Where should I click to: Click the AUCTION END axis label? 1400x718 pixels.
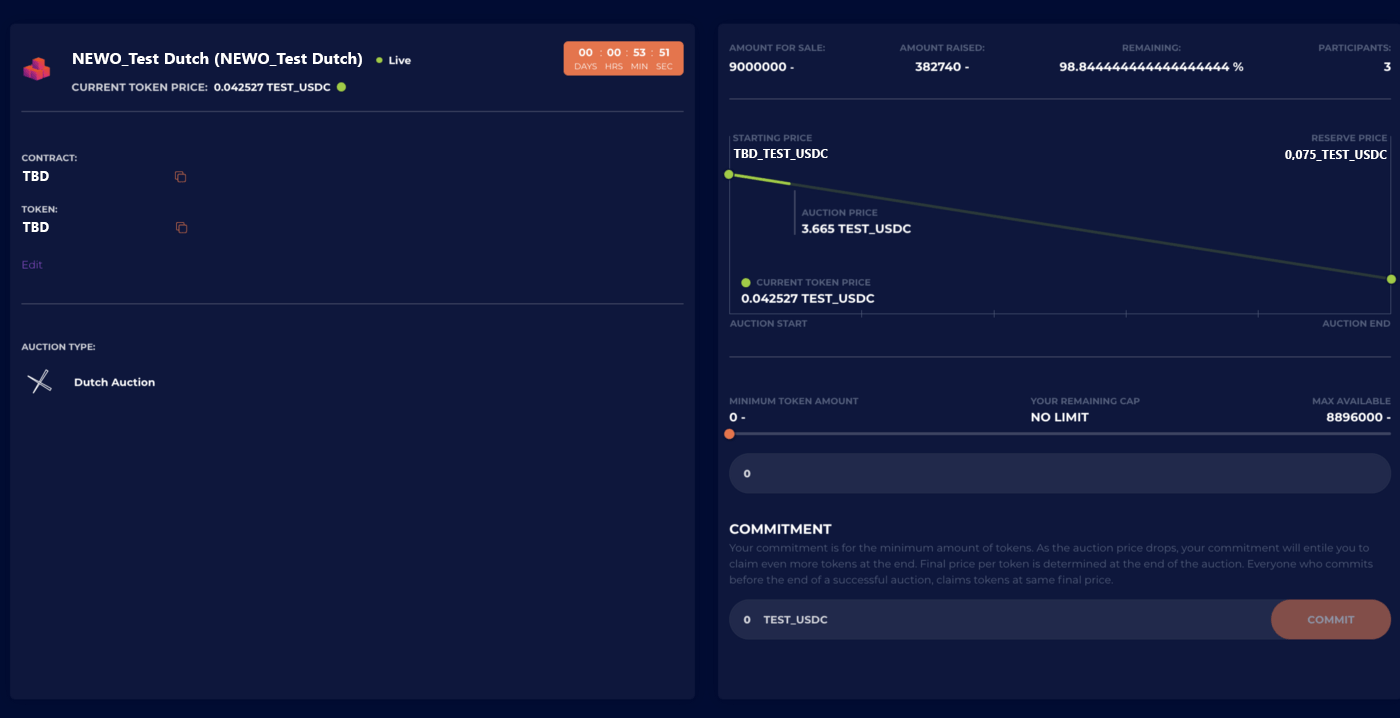coord(1357,323)
